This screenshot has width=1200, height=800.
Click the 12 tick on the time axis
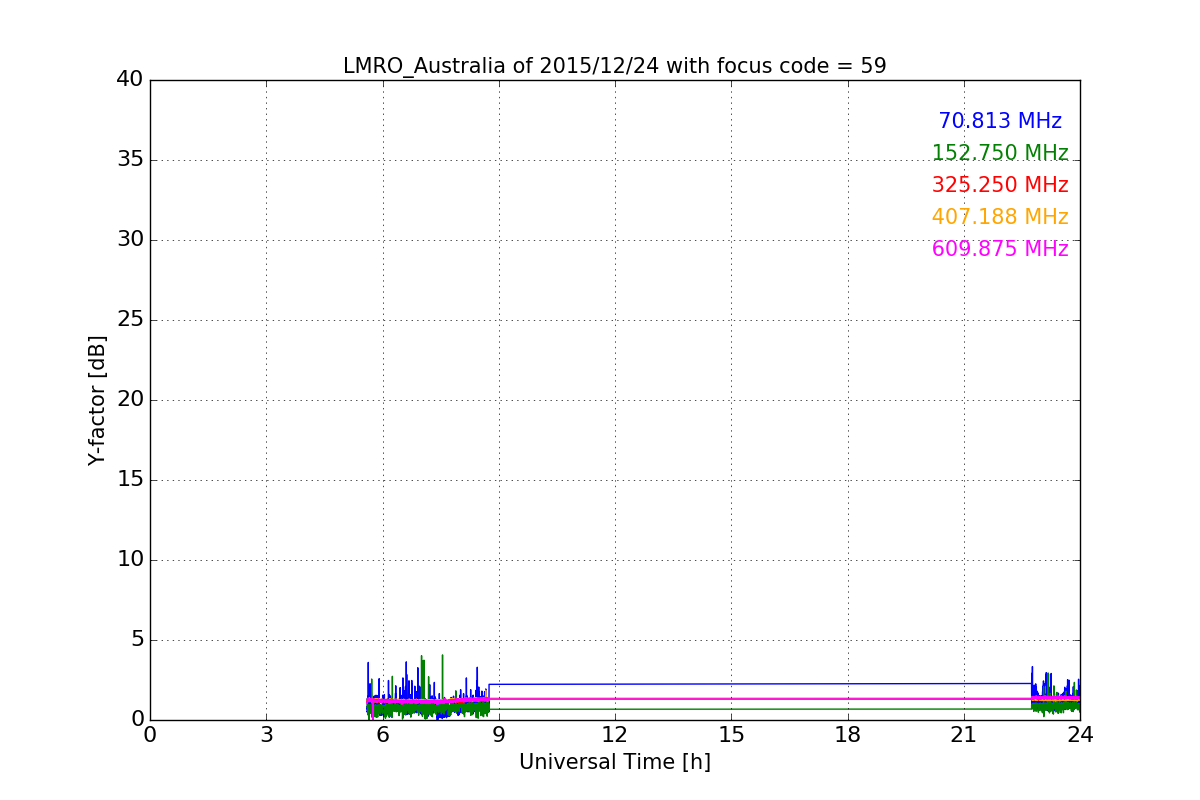pyautogui.click(x=615, y=735)
